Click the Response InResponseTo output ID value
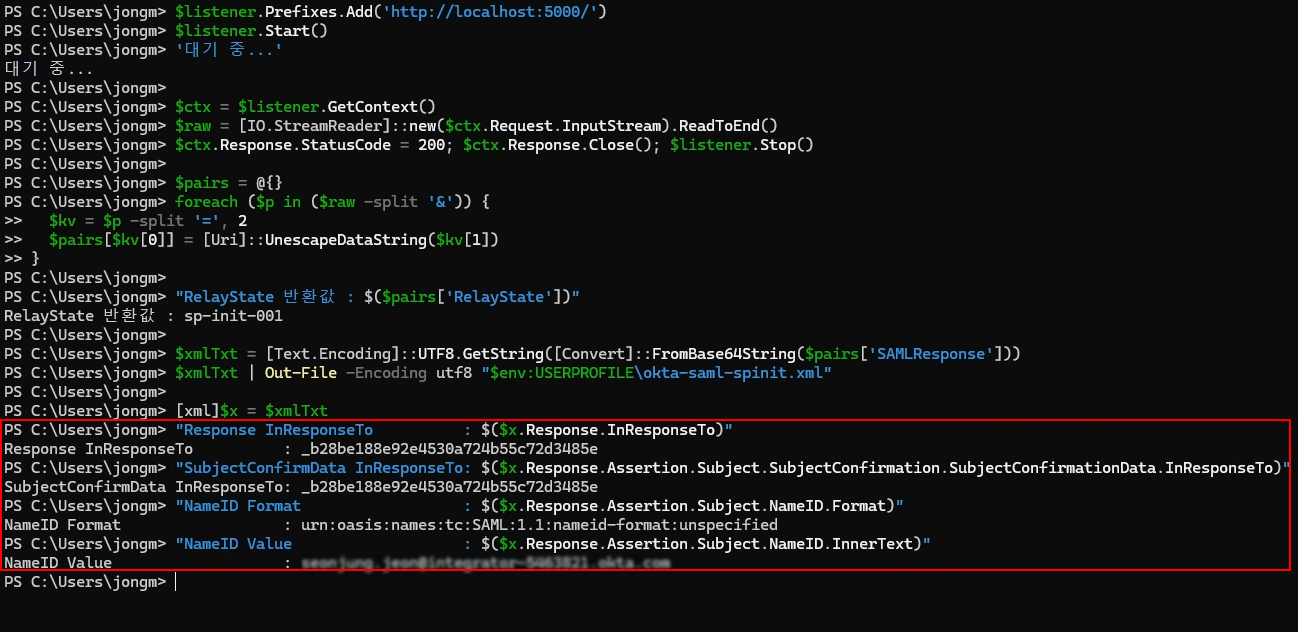This screenshot has width=1298, height=632. [x=449, y=449]
